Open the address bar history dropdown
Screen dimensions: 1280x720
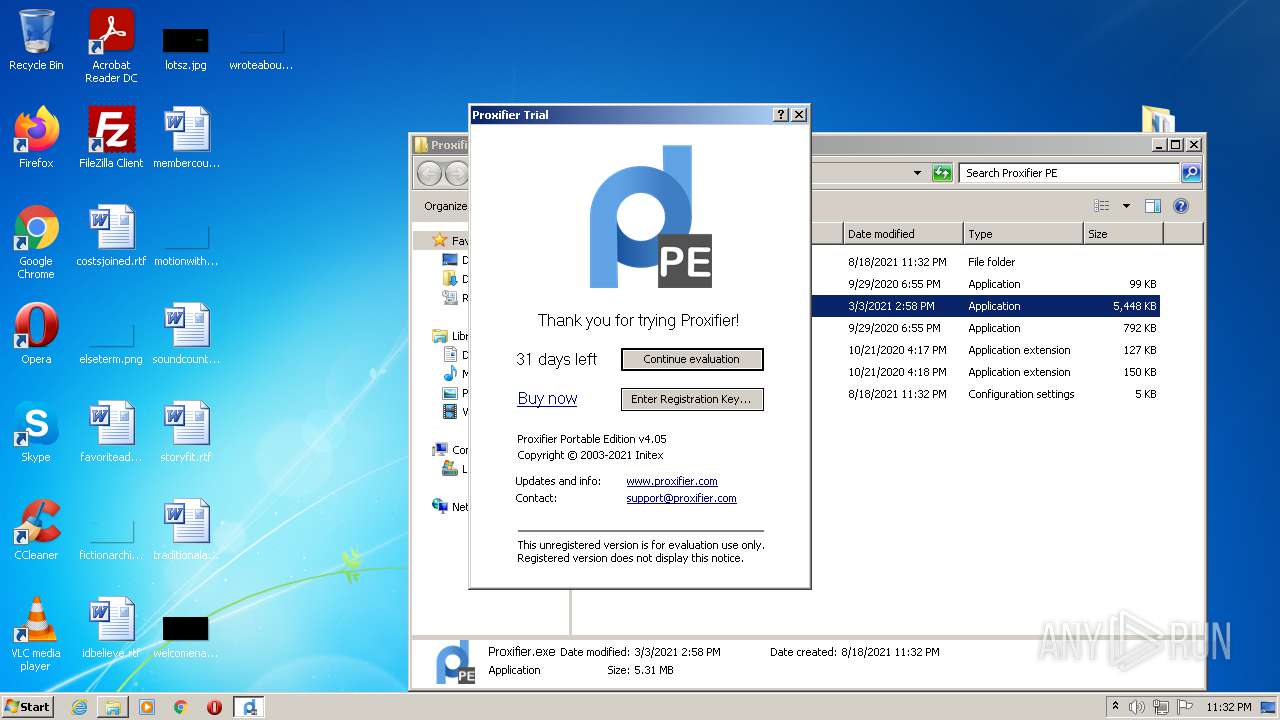(x=917, y=173)
